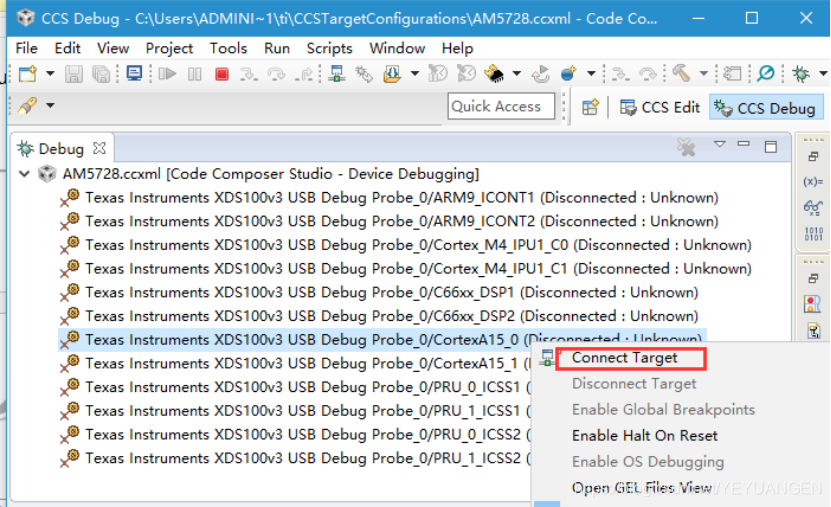Click the red Terminate button in toolbar
The image size is (831, 507).
pos(221,74)
